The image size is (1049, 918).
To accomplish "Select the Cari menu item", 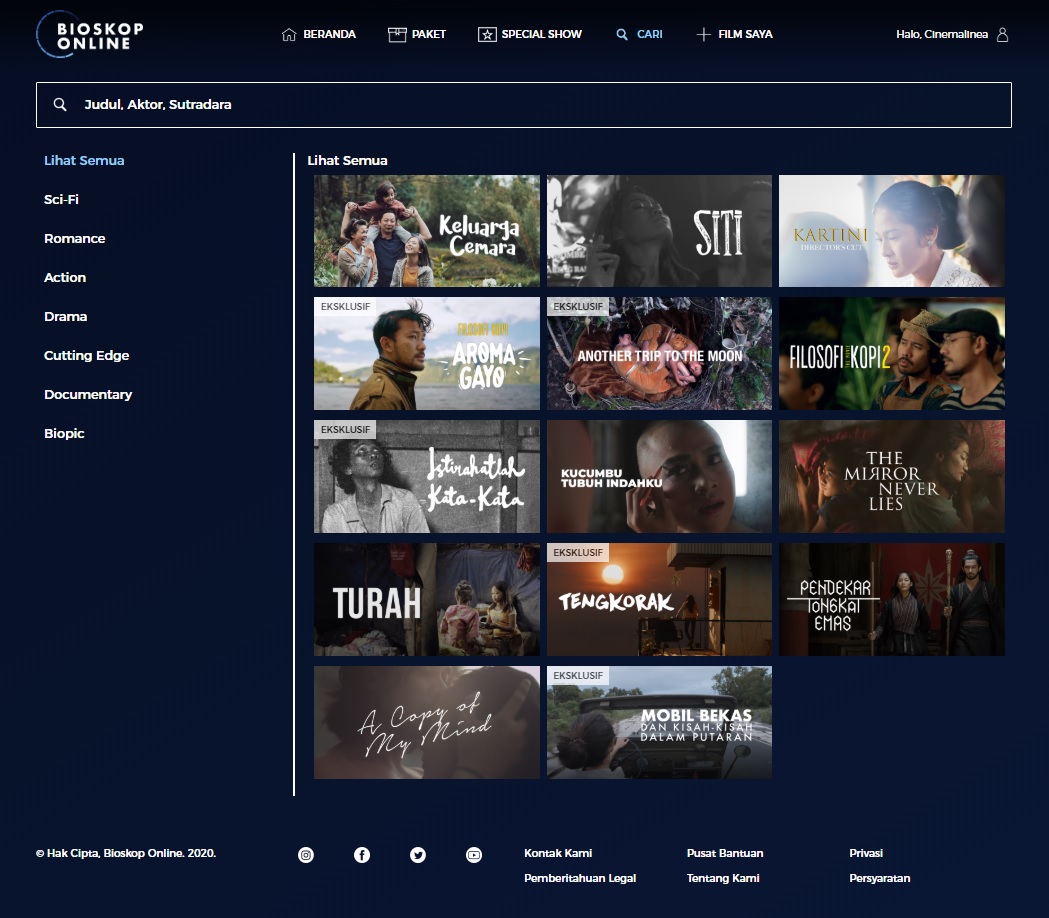I will pos(650,34).
